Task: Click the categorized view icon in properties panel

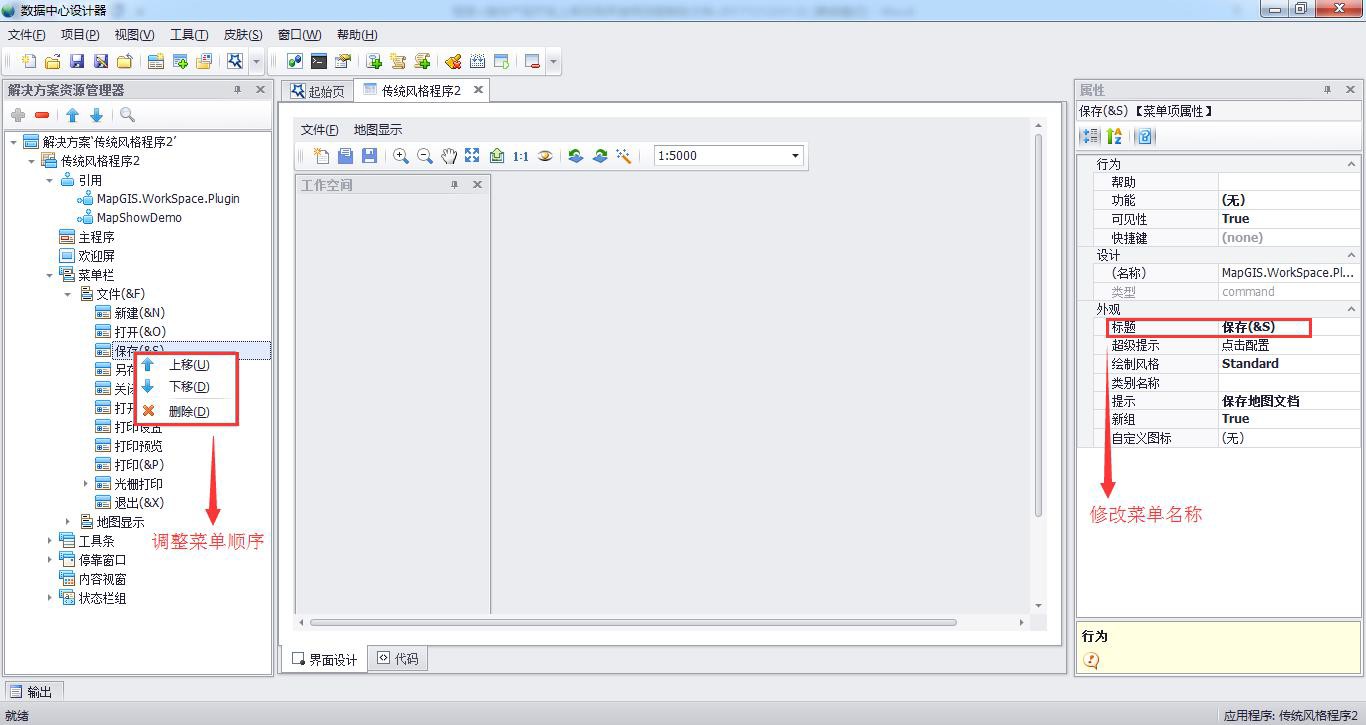Action: click(x=1090, y=136)
